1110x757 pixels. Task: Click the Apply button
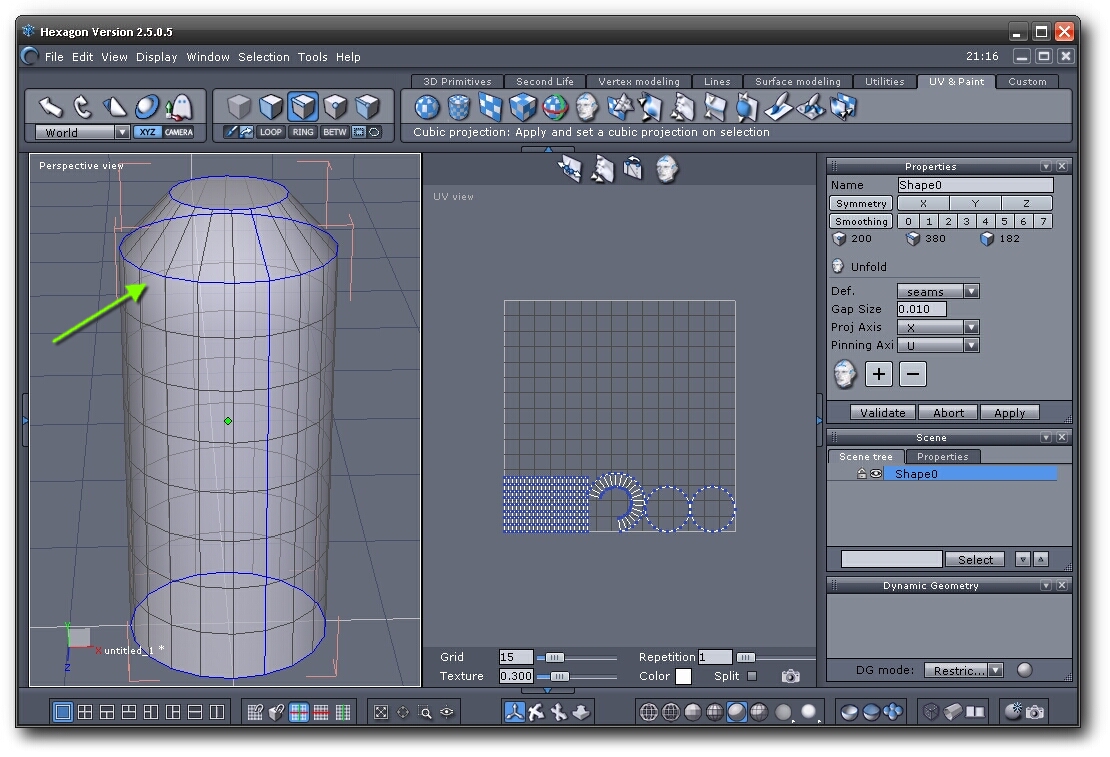pyautogui.click(x=1009, y=413)
